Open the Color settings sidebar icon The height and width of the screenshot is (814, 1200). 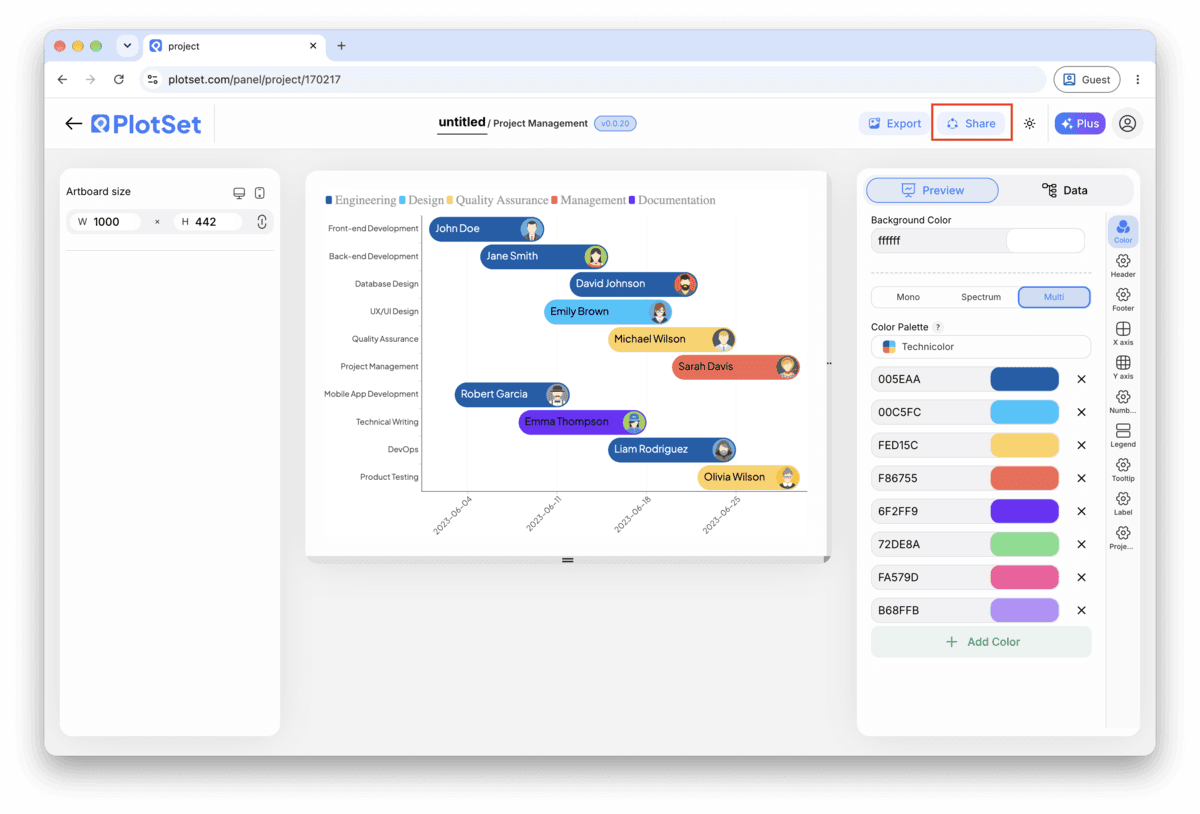click(x=1123, y=232)
